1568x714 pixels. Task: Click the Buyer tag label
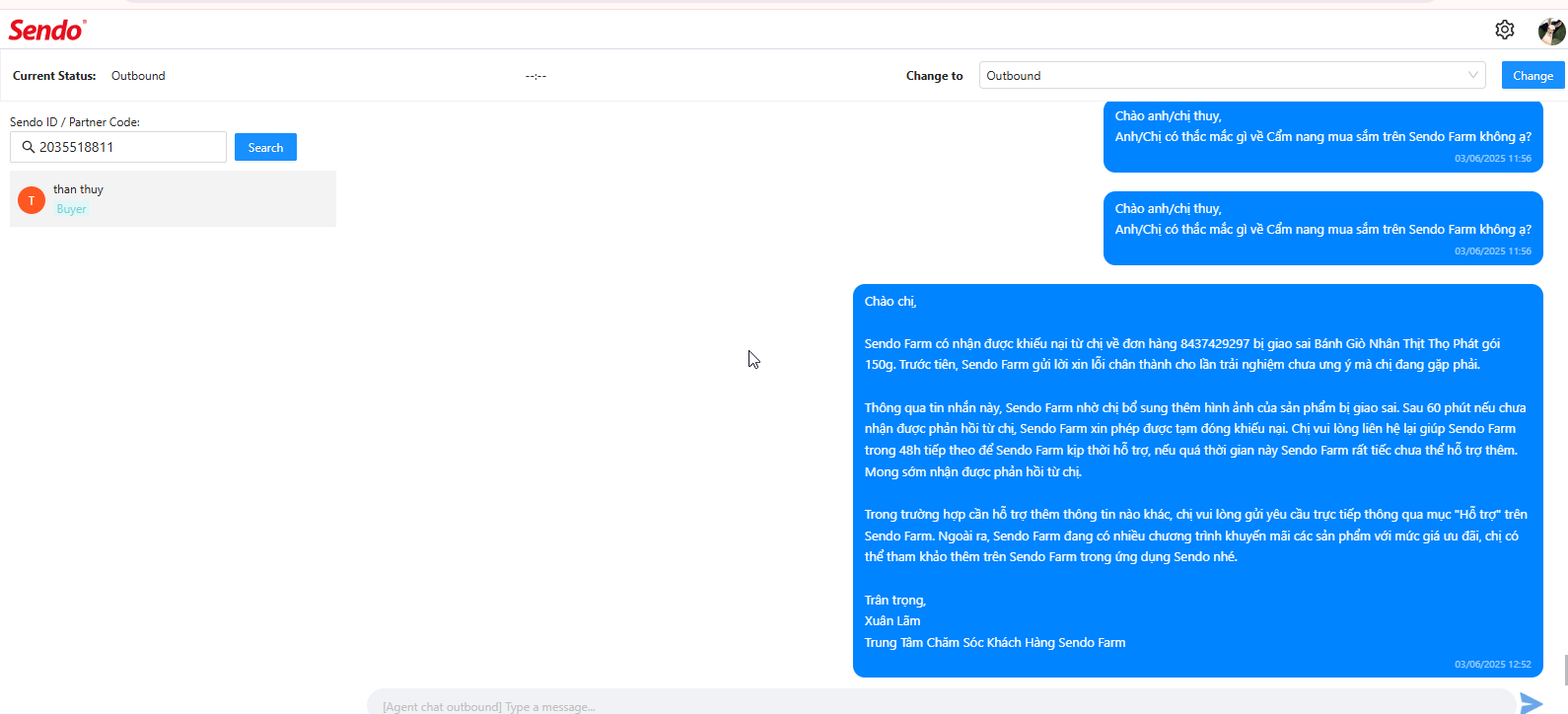click(71, 209)
